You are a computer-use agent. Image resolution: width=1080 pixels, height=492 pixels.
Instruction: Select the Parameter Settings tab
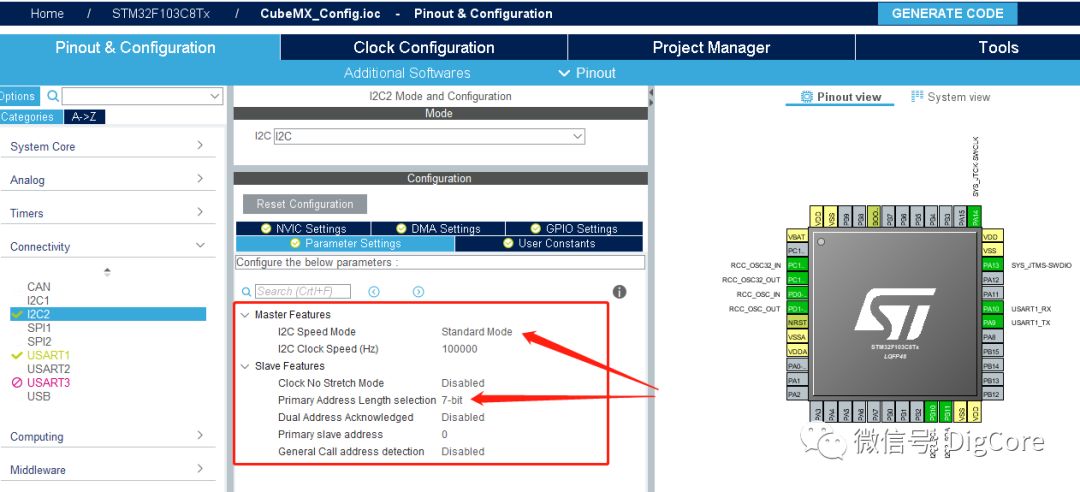coord(345,243)
